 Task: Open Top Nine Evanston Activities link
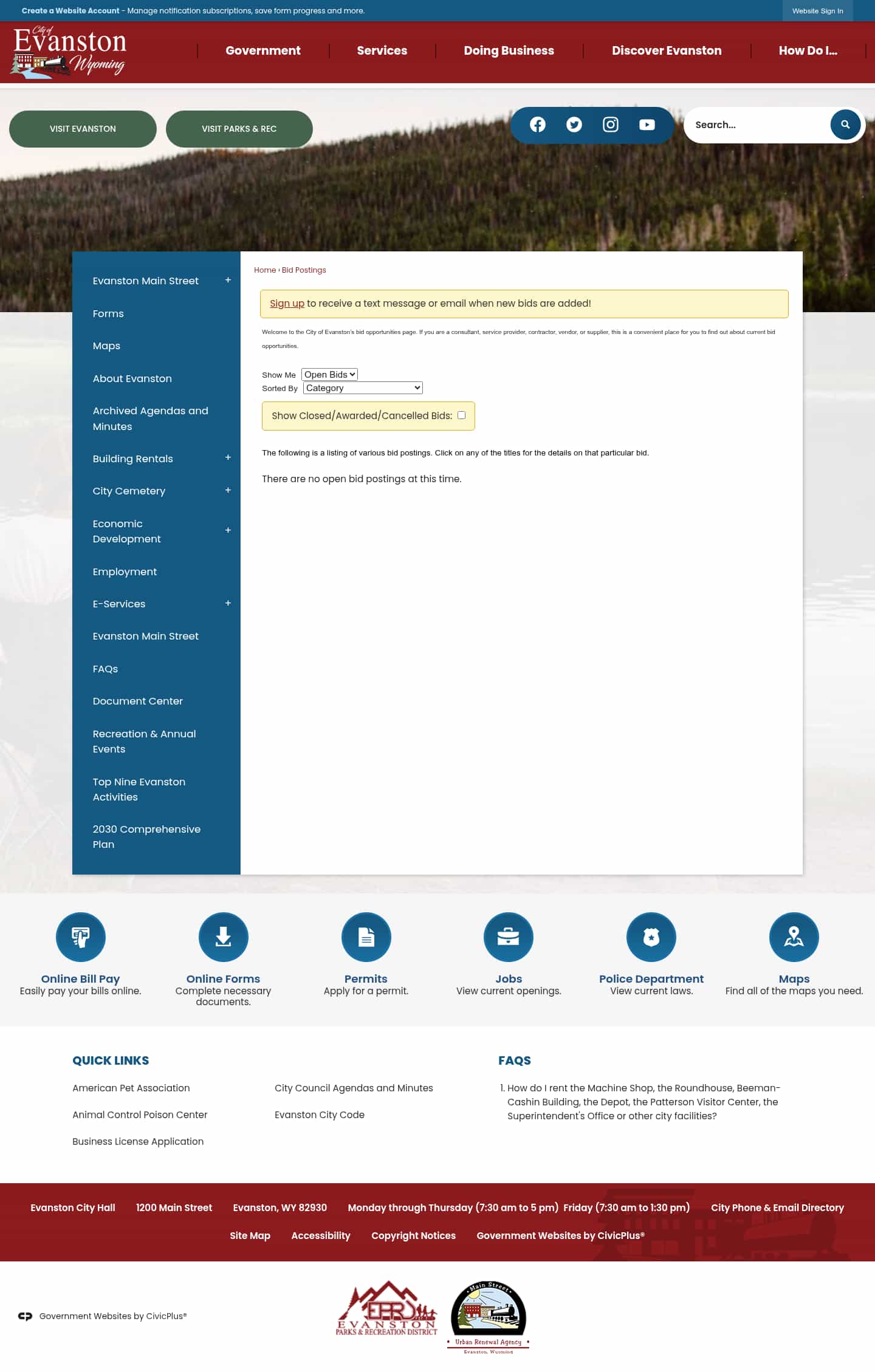tap(139, 790)
